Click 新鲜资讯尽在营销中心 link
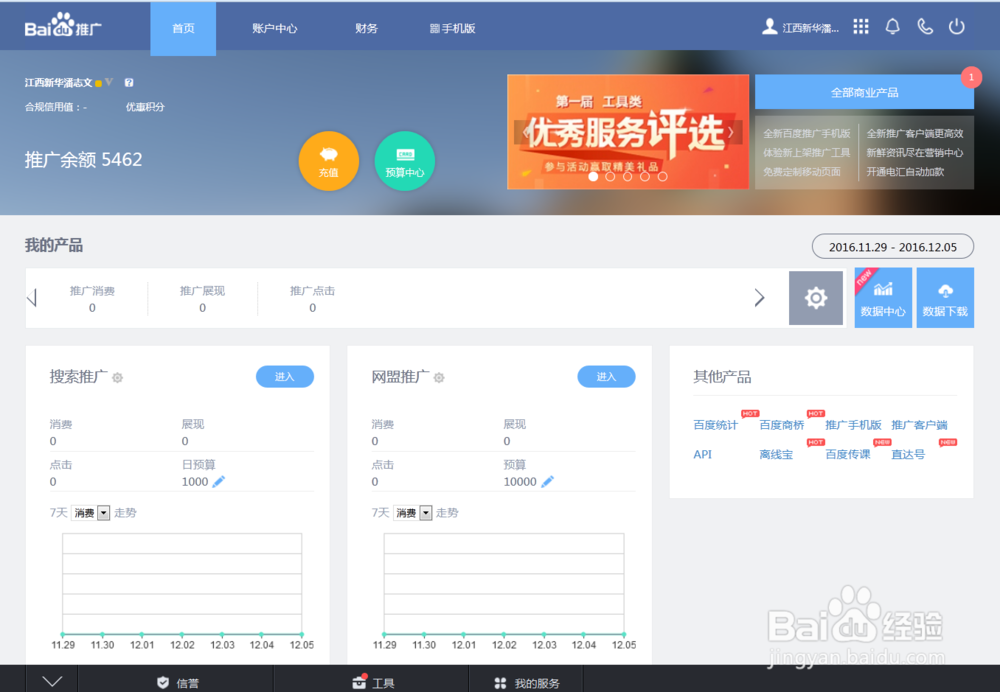This screenshot has width=1000, height=692. [915, 152]
